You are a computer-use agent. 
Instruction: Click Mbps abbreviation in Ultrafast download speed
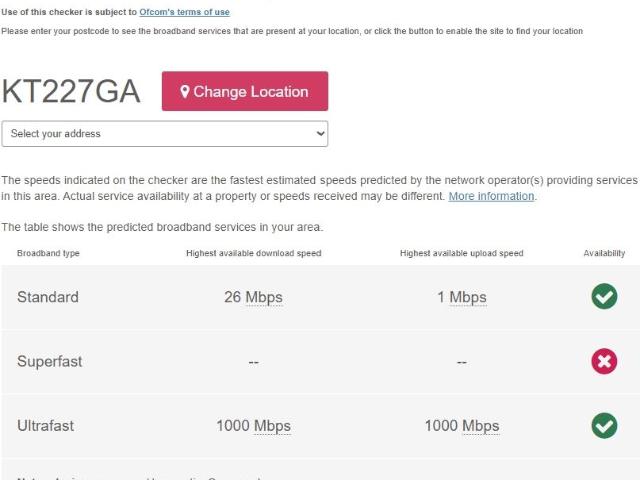272,426
